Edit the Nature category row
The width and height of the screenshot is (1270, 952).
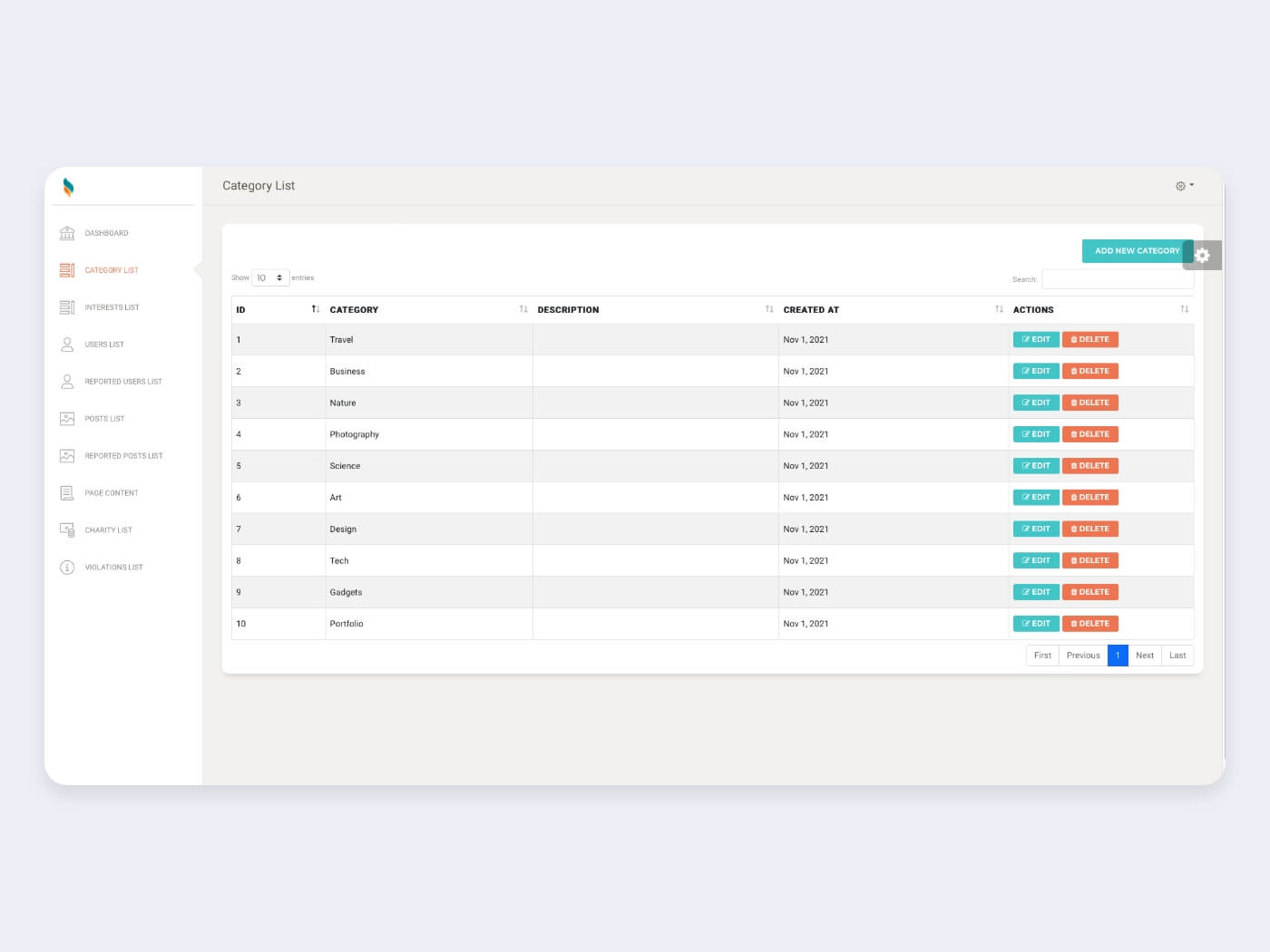(x=1036, y=403)
